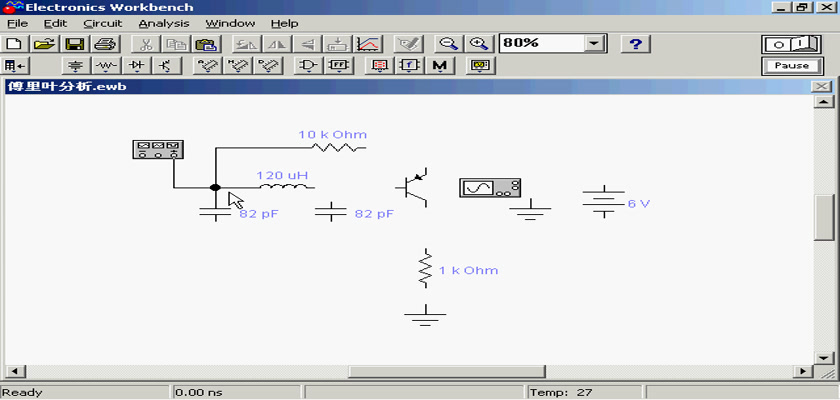Open the Controls parts bin

click(x=409, y=66)
